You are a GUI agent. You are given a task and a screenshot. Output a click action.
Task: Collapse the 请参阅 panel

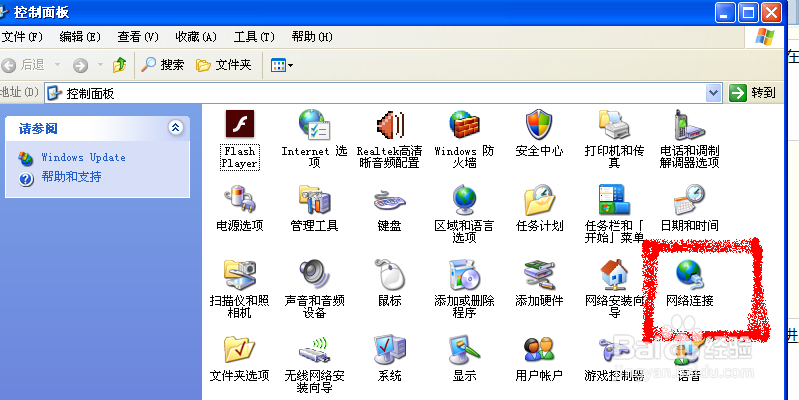click(176, 127)
